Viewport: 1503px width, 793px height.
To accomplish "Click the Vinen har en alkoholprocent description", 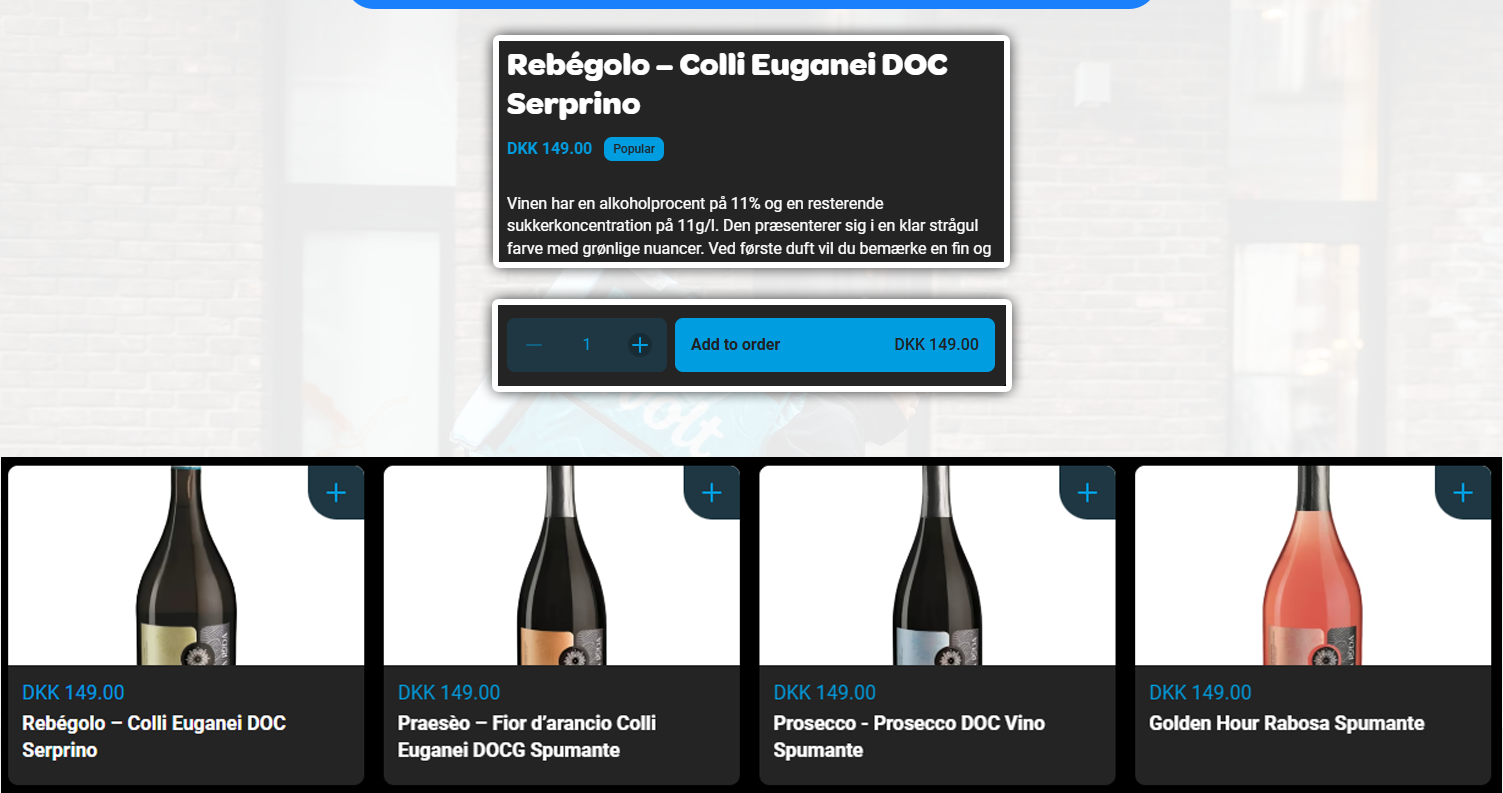I will pos(752,226).
